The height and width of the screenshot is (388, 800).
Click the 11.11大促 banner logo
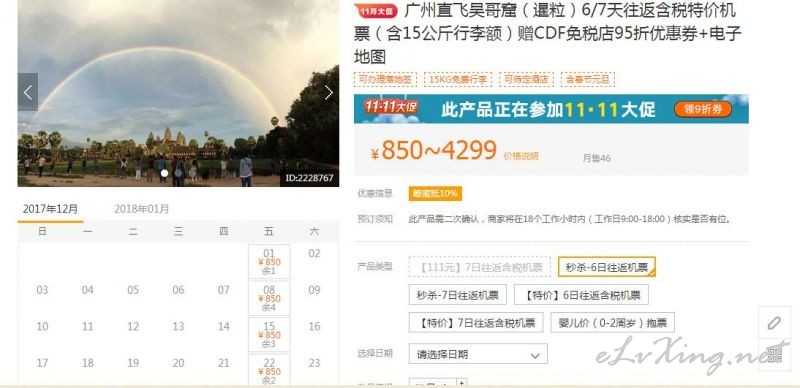[391, 107]
